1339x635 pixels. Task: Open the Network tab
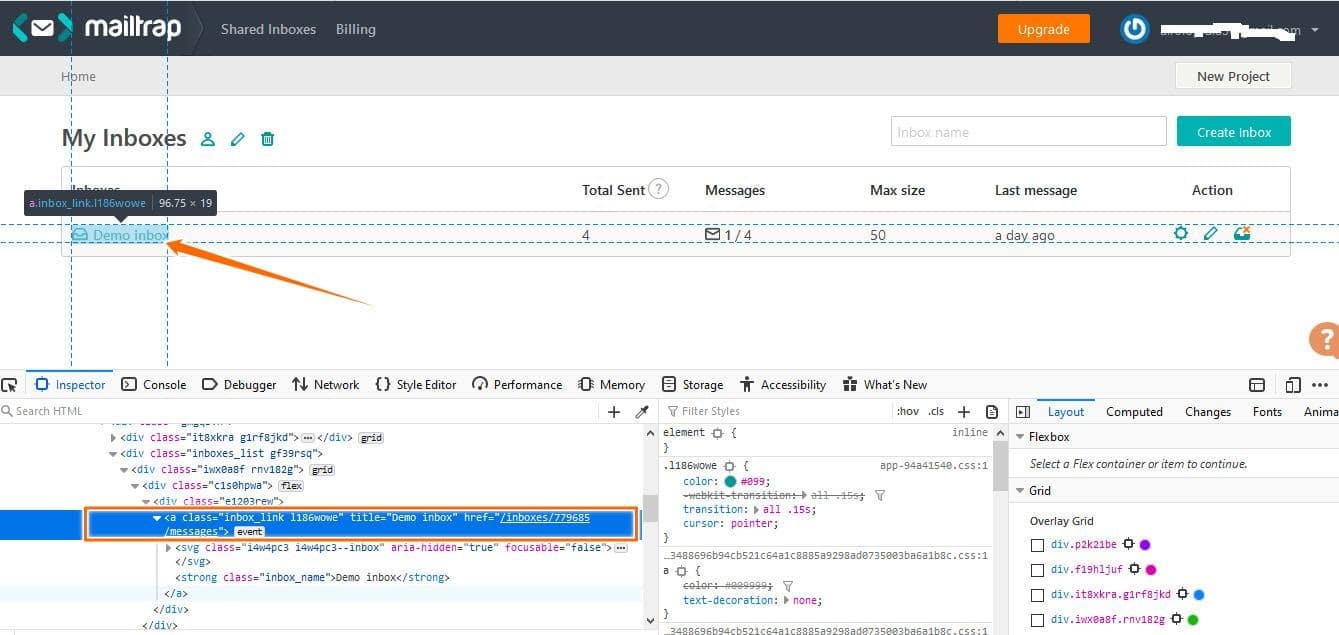pyautogui.click(x=326, y=385)
